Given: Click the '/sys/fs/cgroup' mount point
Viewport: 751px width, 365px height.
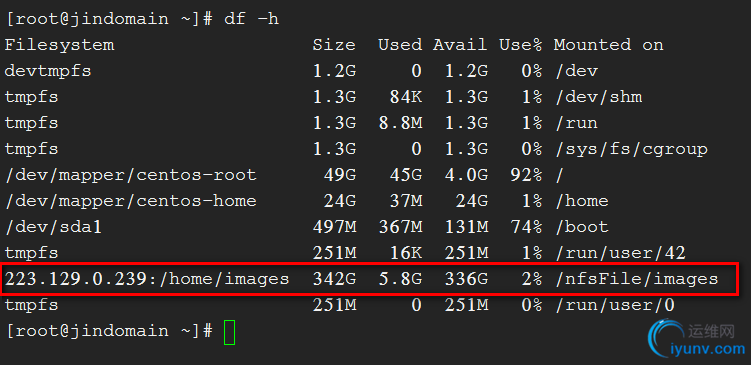Looking at the screenshot, I should click(x=631, y=149).
